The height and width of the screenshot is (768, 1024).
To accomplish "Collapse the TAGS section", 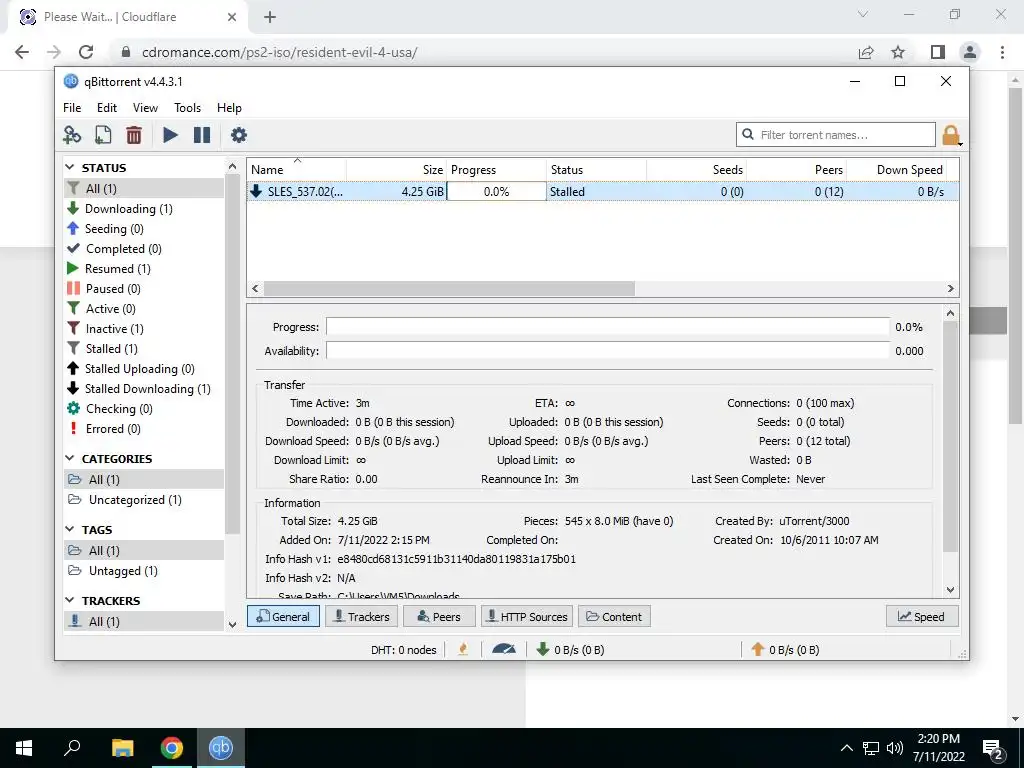I will pyautogui.click(x=70, y=530).
